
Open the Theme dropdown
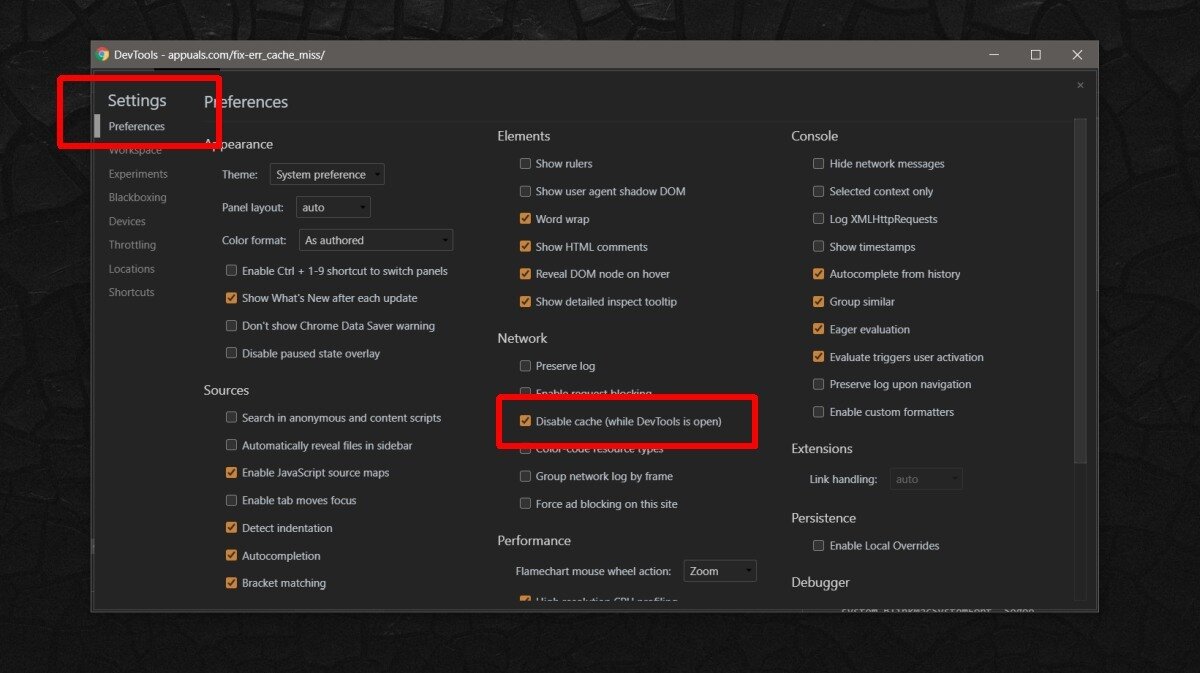(326, 173)
